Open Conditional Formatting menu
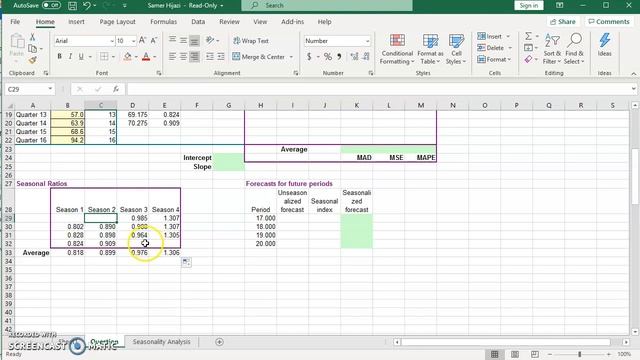This screenshot has height=360, width=640. (397, 49)
